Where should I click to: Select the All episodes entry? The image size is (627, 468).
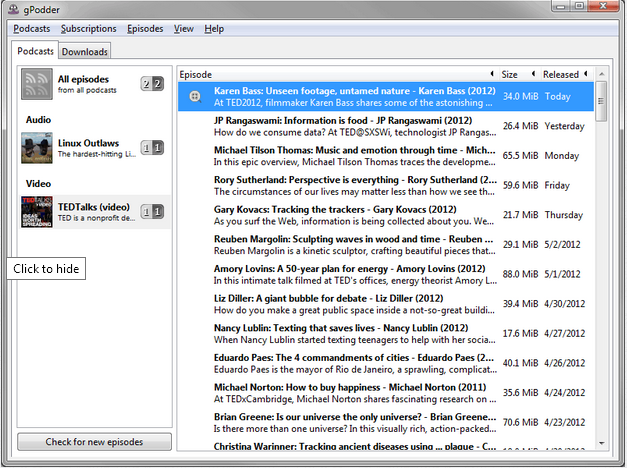tap(94, 84)
